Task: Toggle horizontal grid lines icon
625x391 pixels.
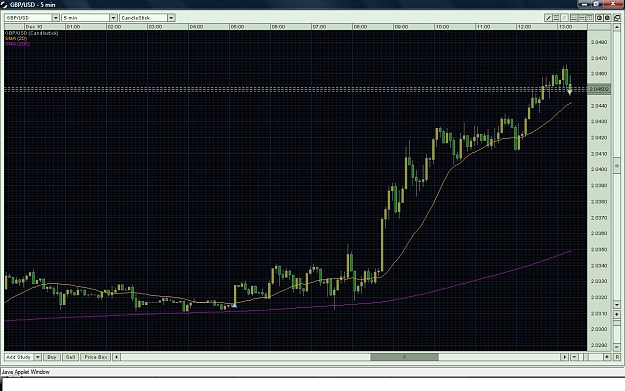Action: [574, 18]
